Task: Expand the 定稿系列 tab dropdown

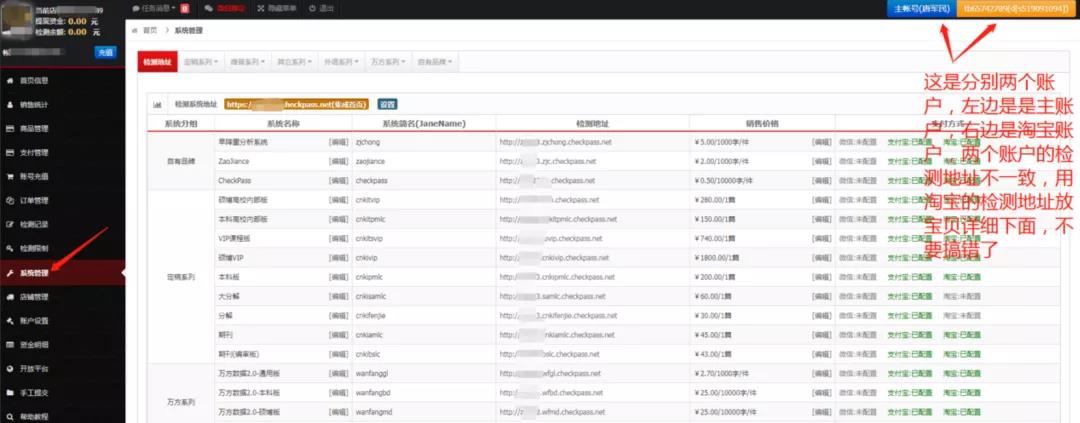Action: [x=200, y=62]
